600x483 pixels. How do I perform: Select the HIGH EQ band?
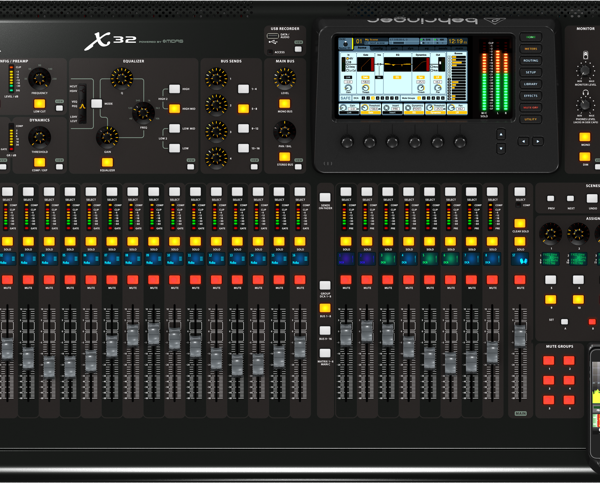click(174, 89)
